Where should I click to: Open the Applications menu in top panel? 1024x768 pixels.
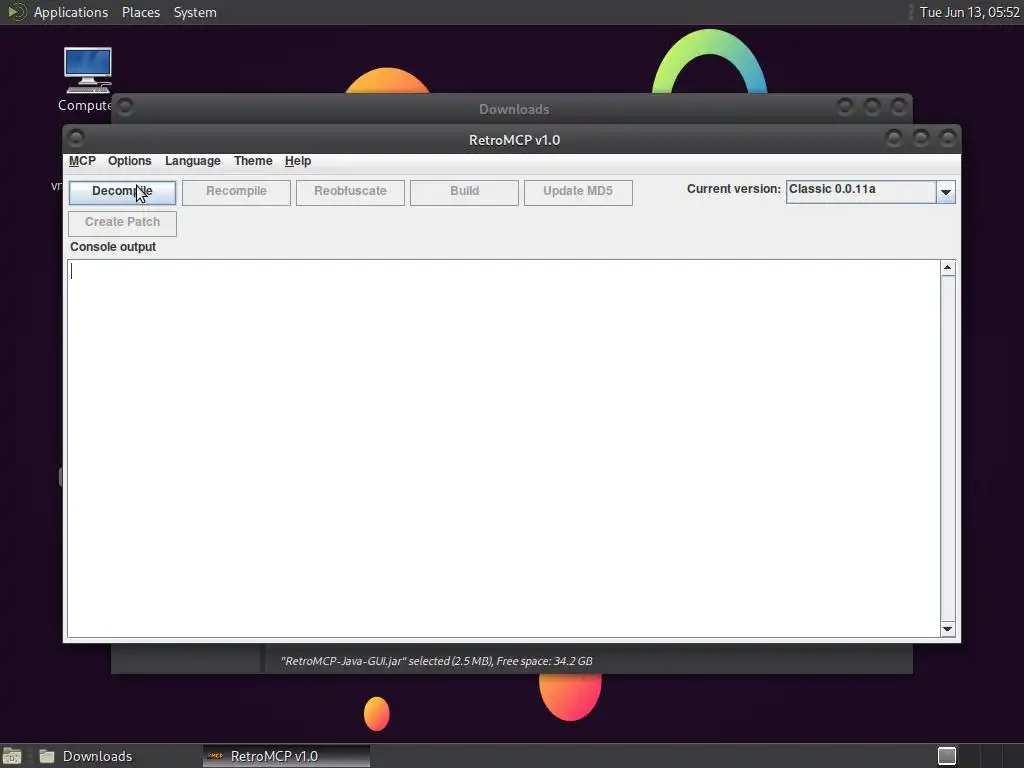click(x=71, y=12)
